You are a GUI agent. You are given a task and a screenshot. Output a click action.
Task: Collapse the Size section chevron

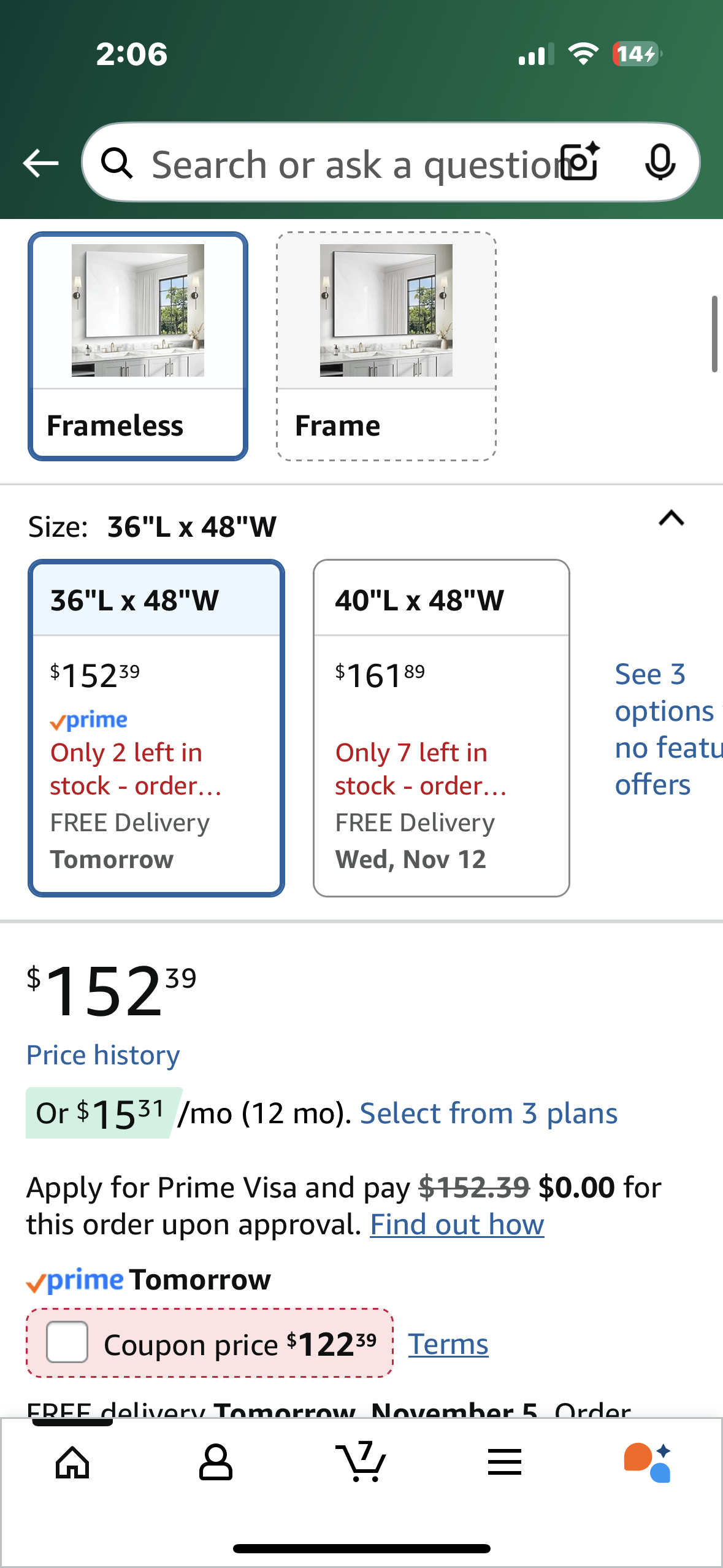pos(671,519)
